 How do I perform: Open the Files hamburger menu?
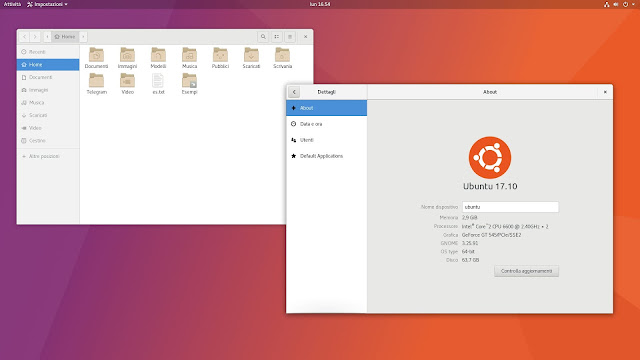290,37
